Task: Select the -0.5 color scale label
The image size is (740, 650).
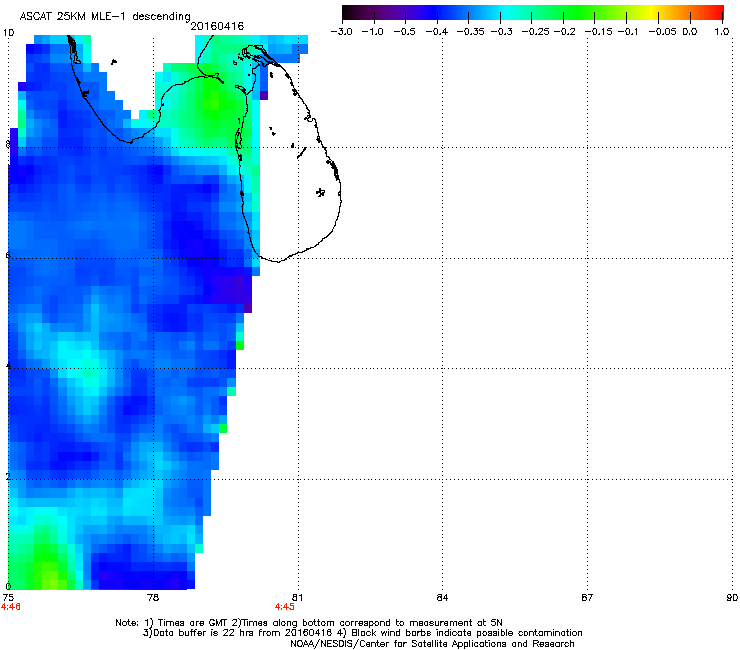Action: (405, 32)
